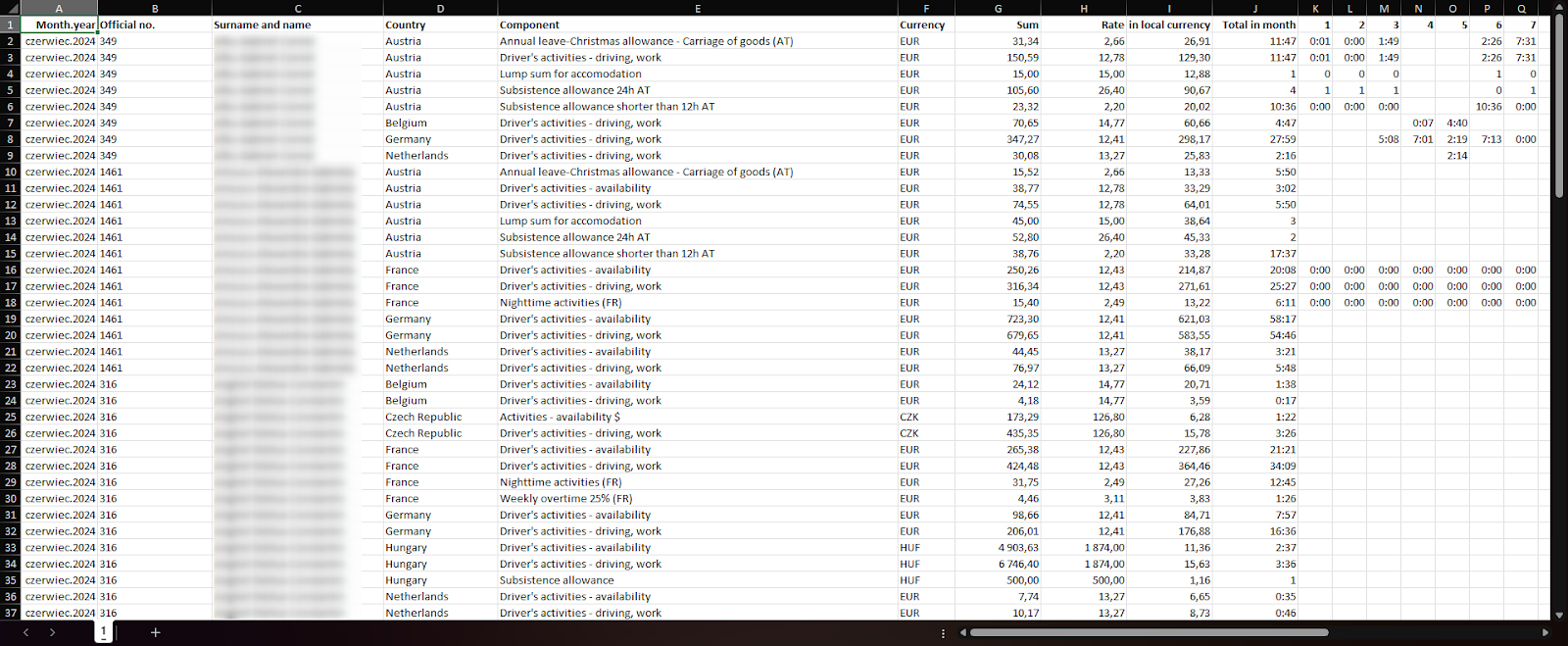This screenshot has height=646, width=1568.
Task: Select the Sum value 723,30
Action: 999,319
